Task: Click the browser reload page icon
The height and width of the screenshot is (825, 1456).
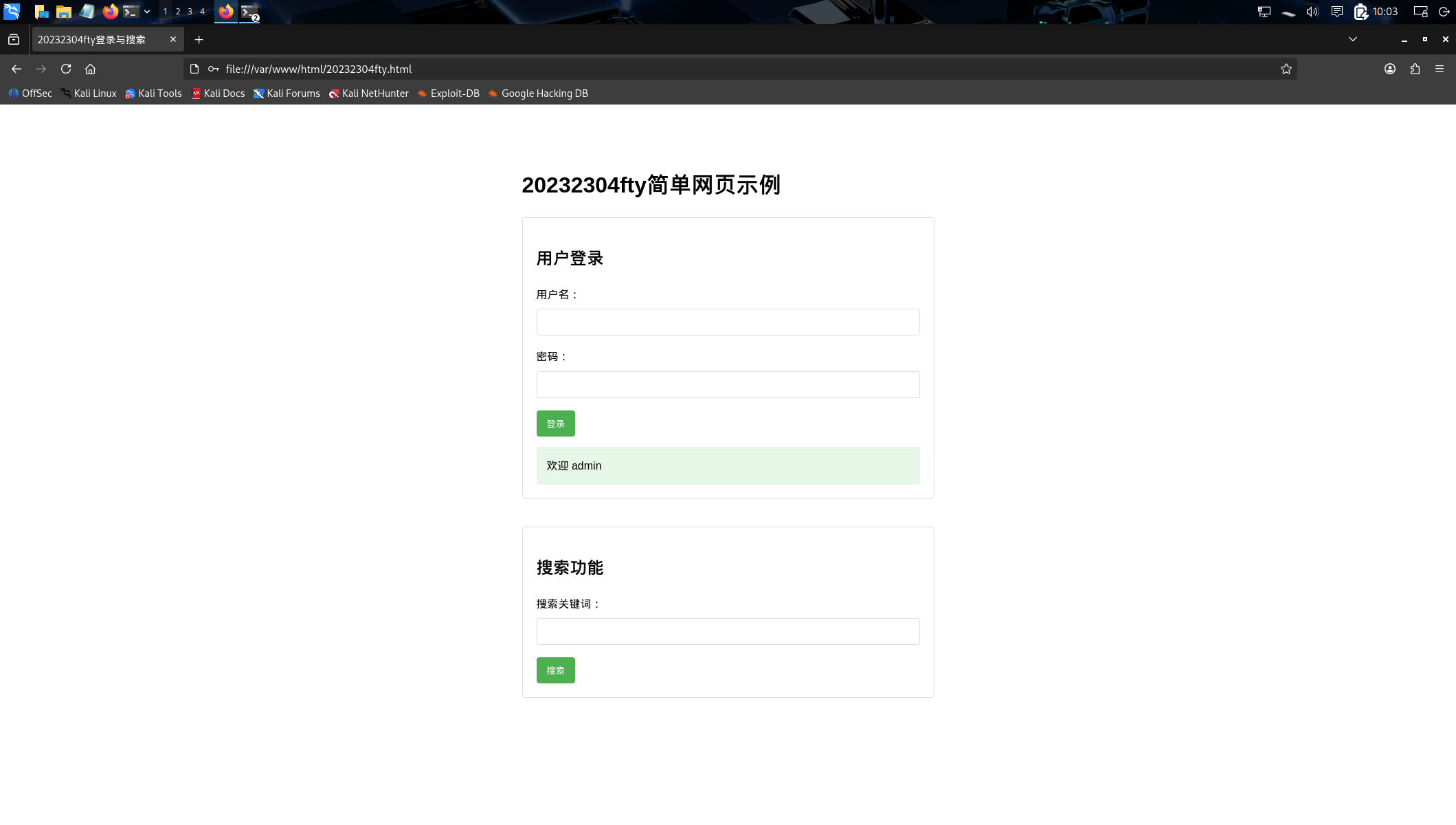Action: point(66,69)
